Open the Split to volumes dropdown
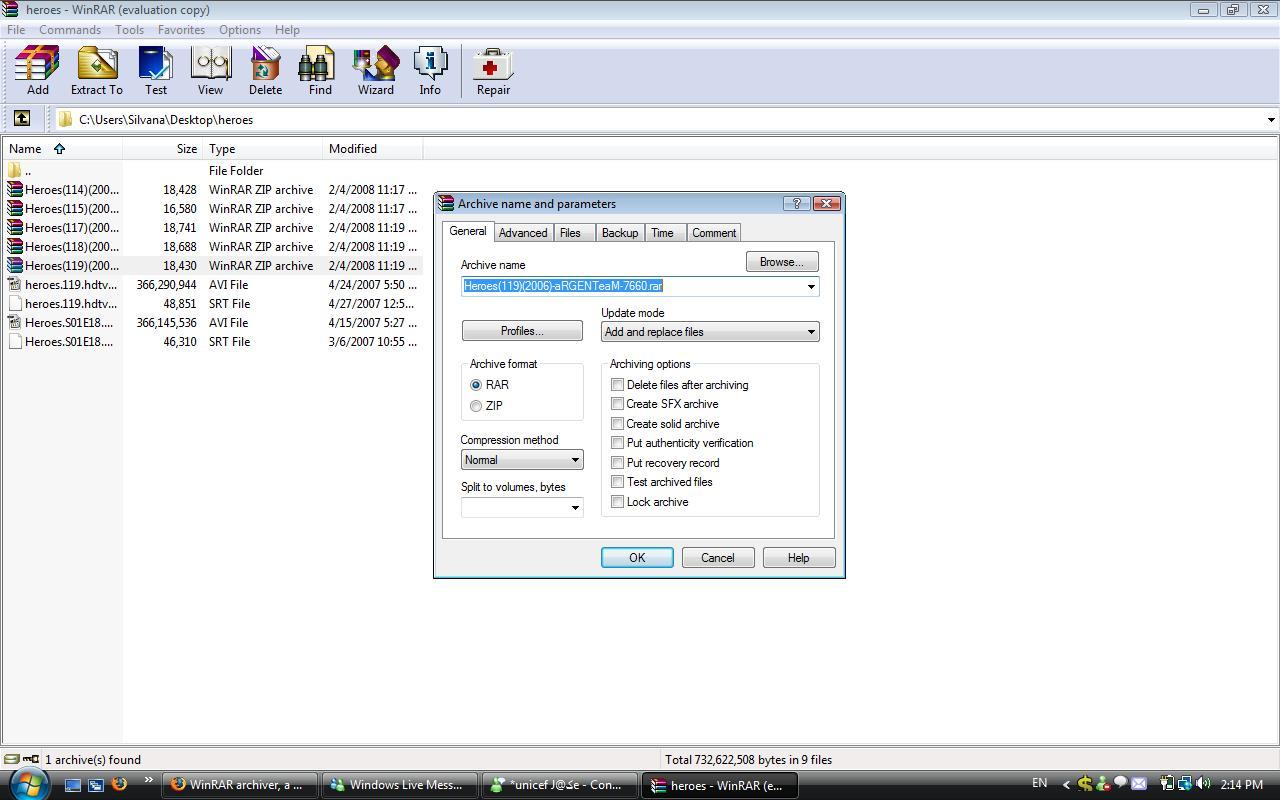This screenshot has width=1280, height=800. [575, 507]
